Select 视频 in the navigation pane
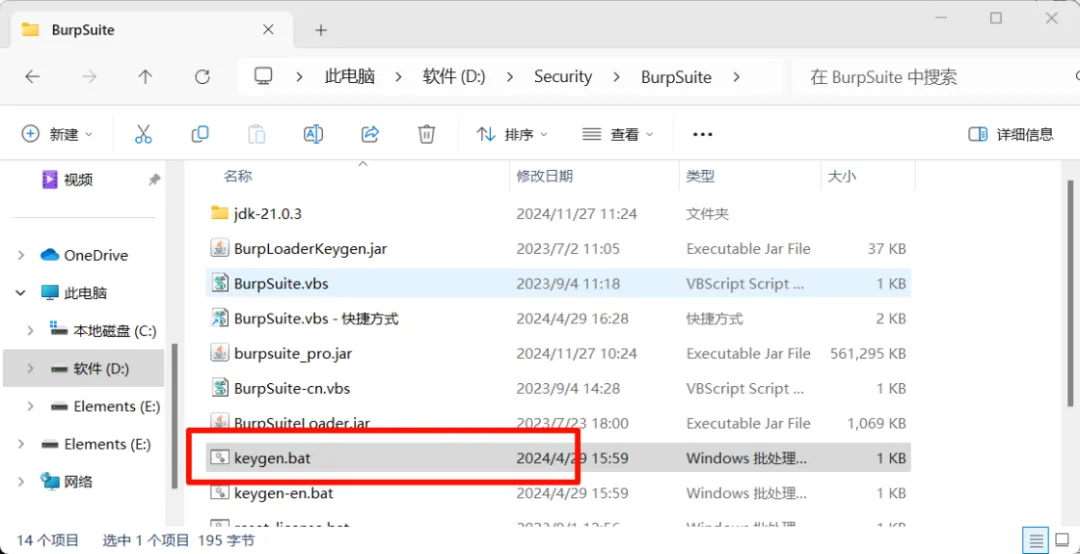Screen dimensions: 1080x554 click(78, 180)
